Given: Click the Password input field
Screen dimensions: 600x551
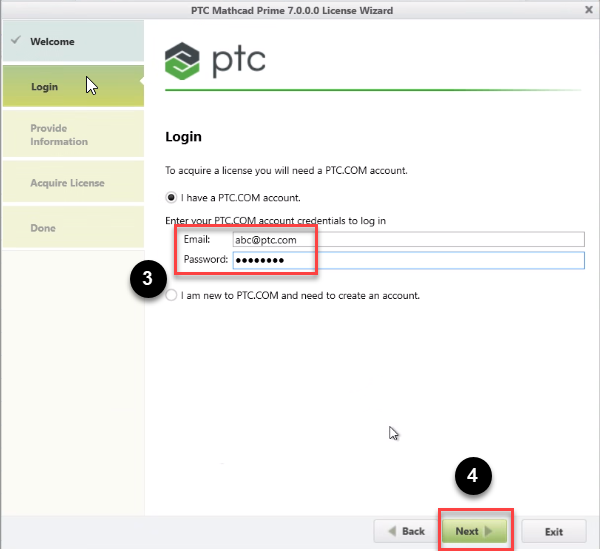Looking at the screenshot, I should click(x=408, y=260).
